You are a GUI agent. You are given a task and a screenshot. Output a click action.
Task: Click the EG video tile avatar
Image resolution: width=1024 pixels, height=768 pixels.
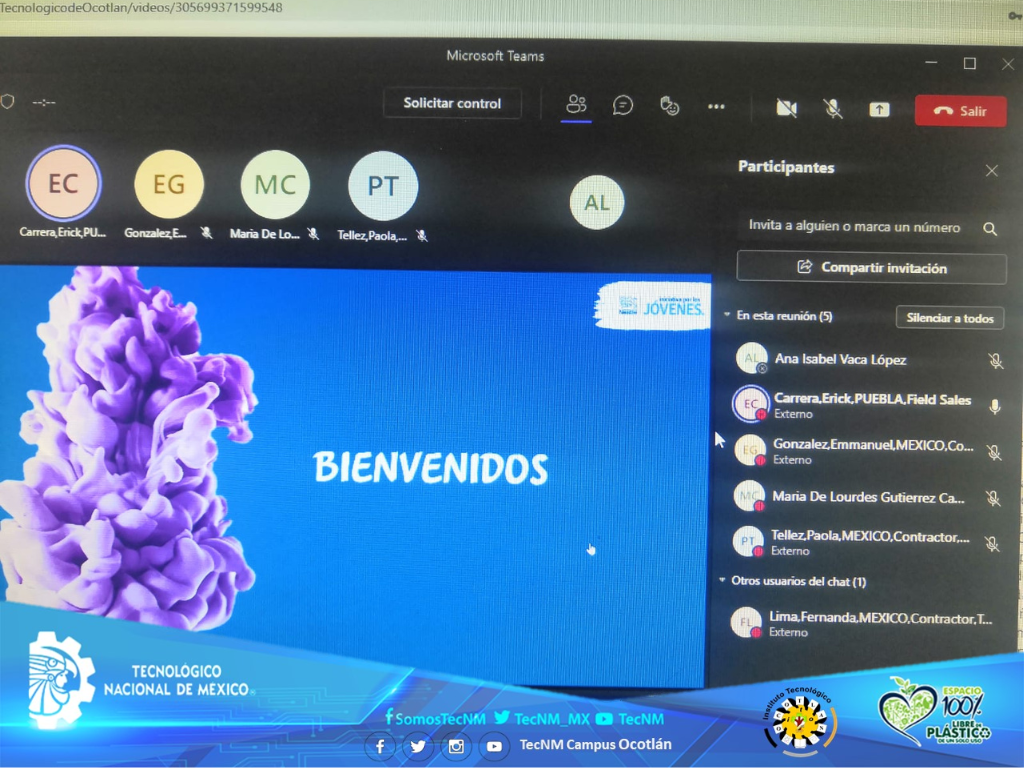pyautogui.click(x=169, y=184)
